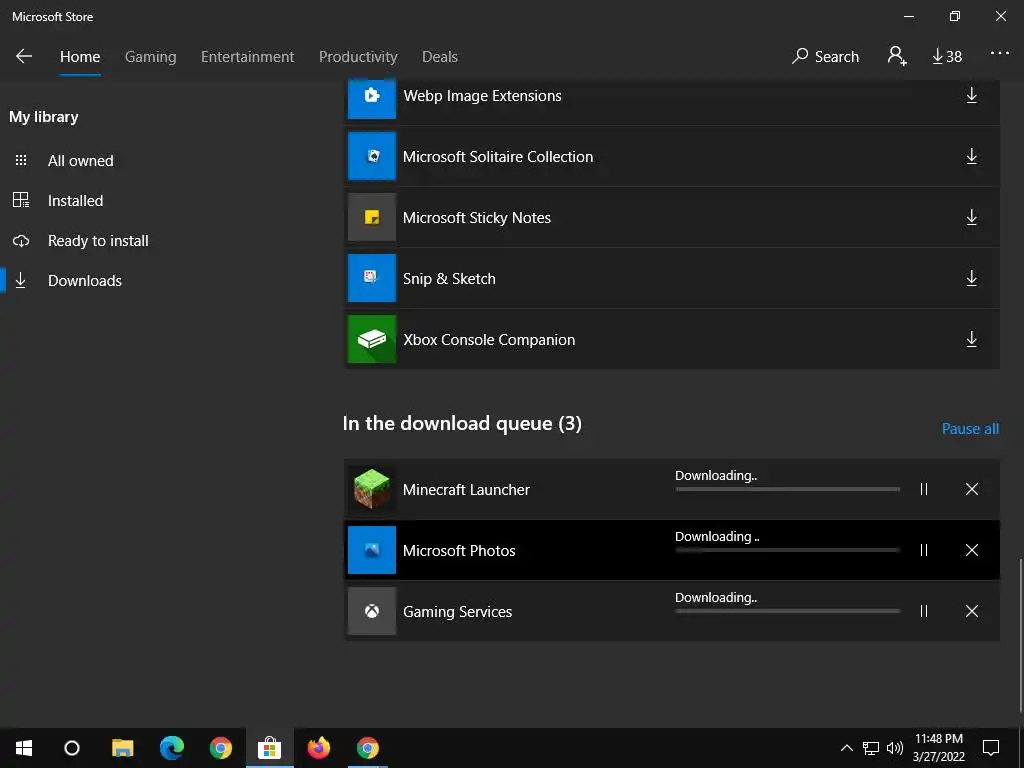Download Snip & Sketch update
The image size is (1024, 768).
click(x=972, y=278)
